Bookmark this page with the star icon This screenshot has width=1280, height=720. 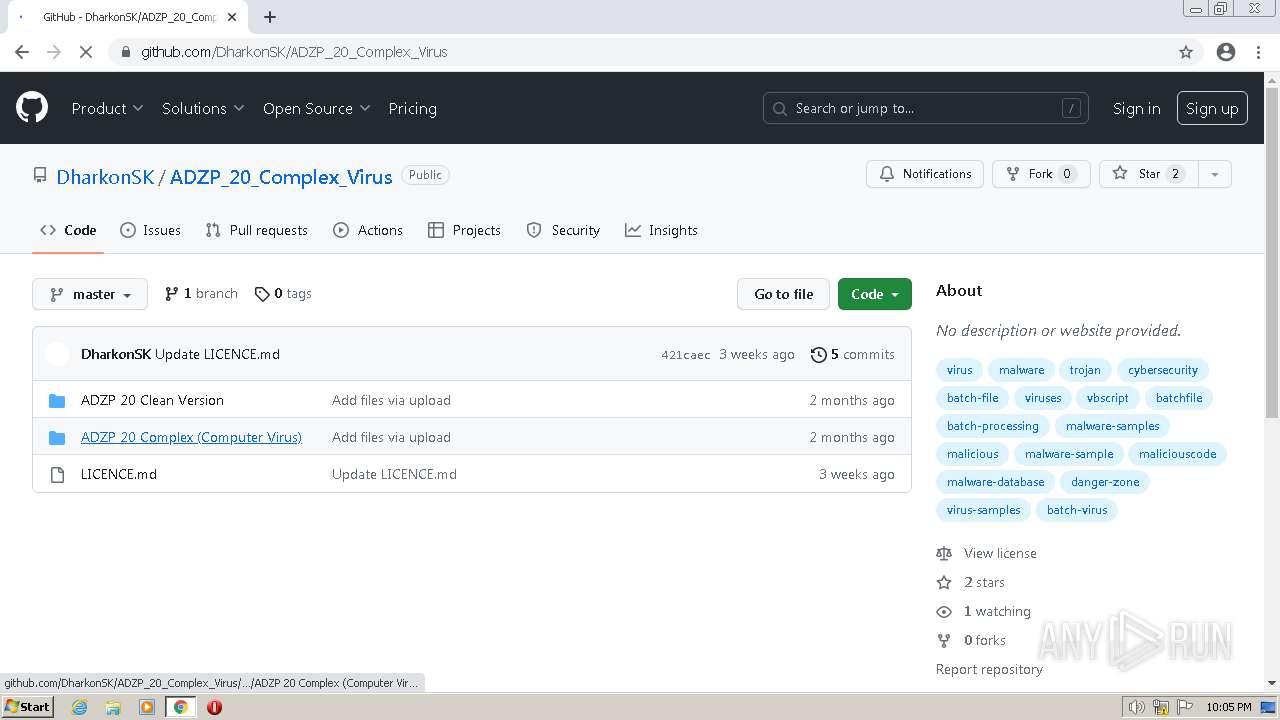click(1186, 52)
